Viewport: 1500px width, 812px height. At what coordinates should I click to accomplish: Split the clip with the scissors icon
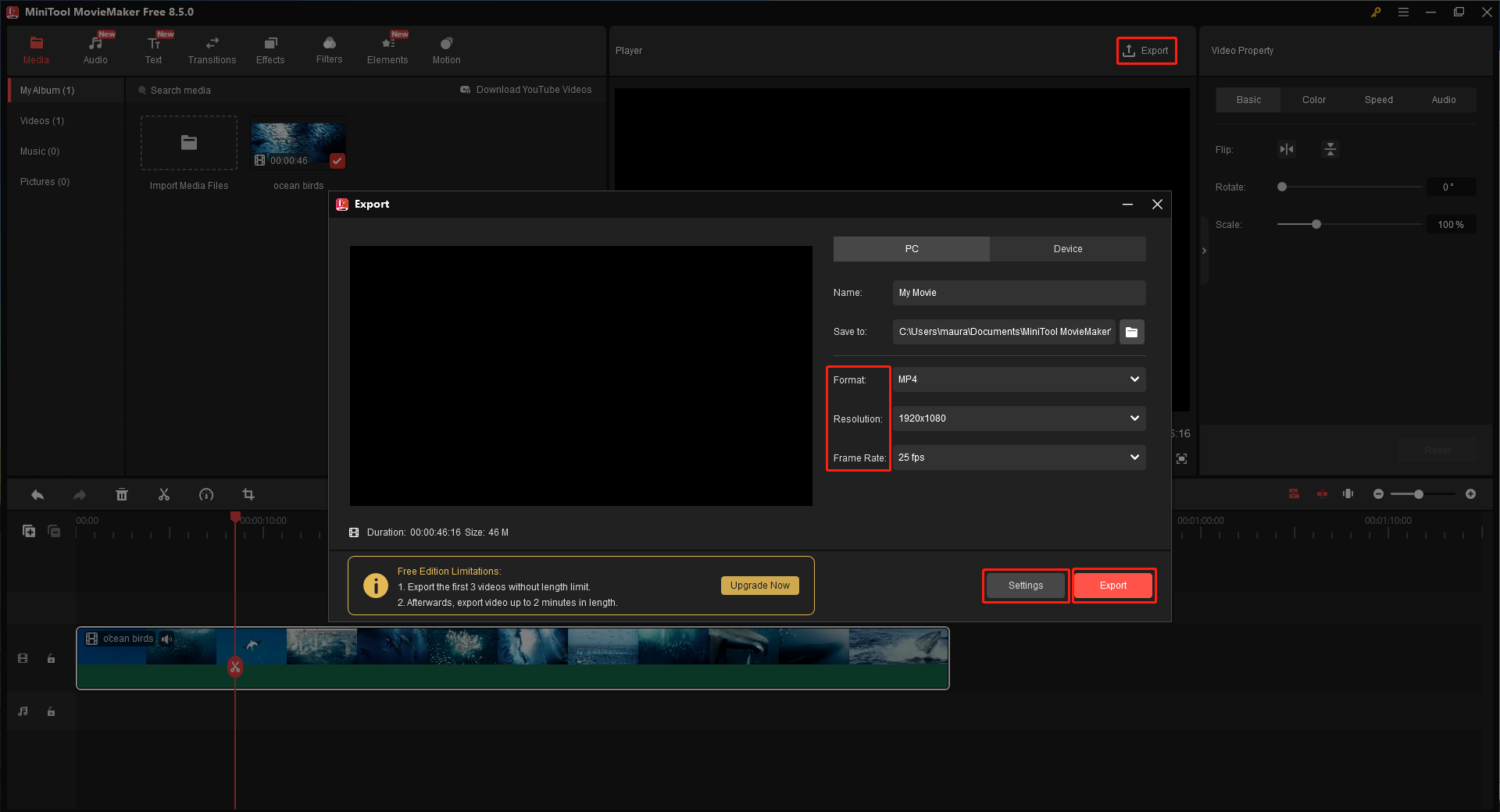[x=163, y=494]
